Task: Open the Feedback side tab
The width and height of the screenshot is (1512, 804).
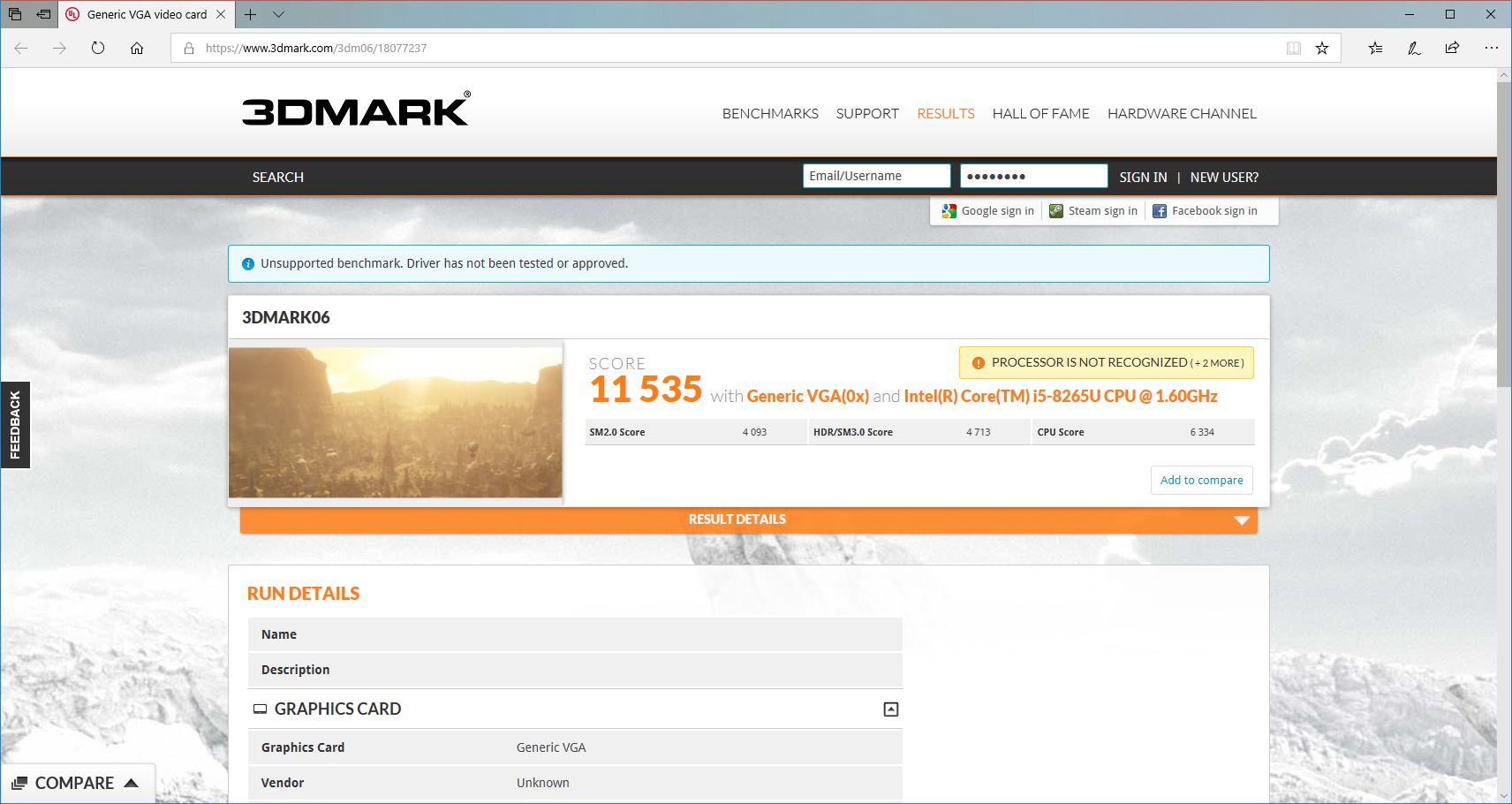Action: click(x=15, y=425)
